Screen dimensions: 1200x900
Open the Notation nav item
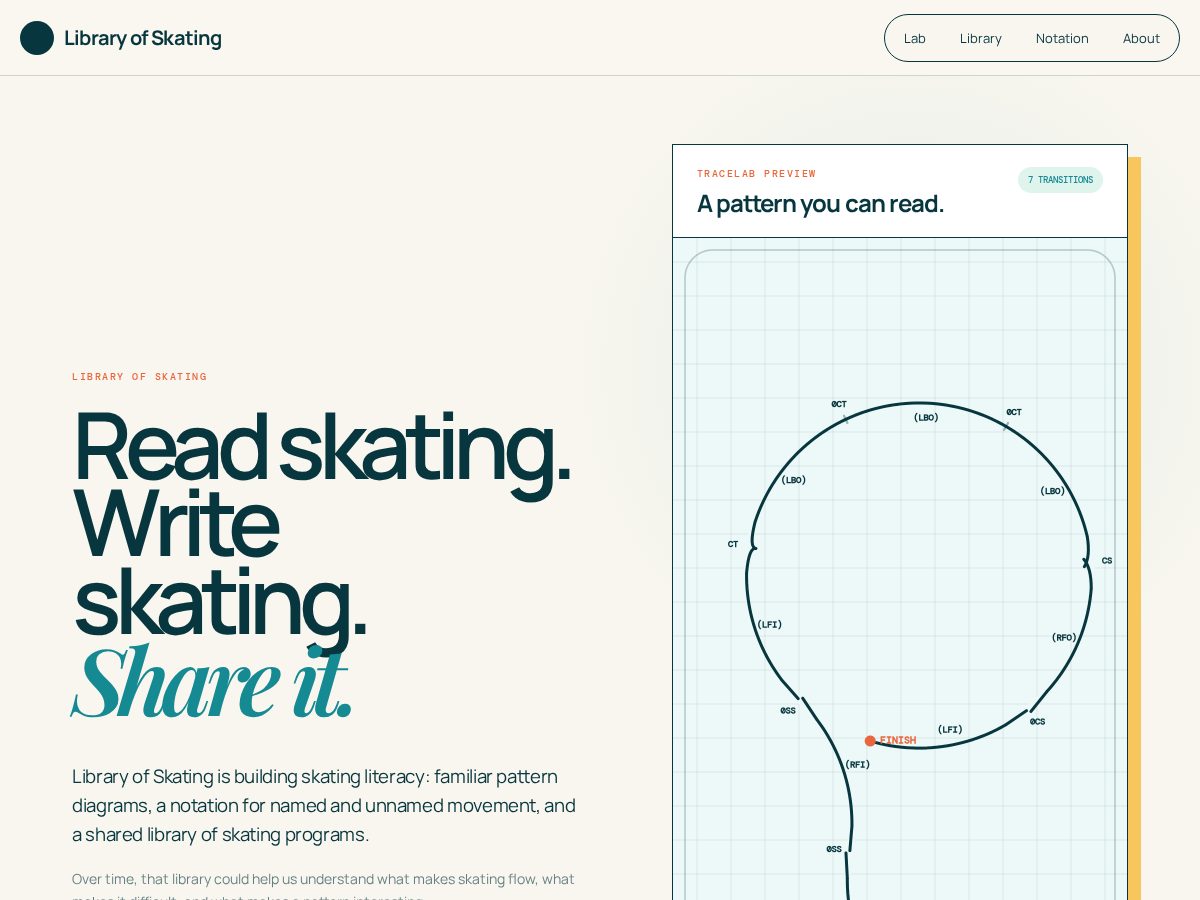coord(1062,38)
